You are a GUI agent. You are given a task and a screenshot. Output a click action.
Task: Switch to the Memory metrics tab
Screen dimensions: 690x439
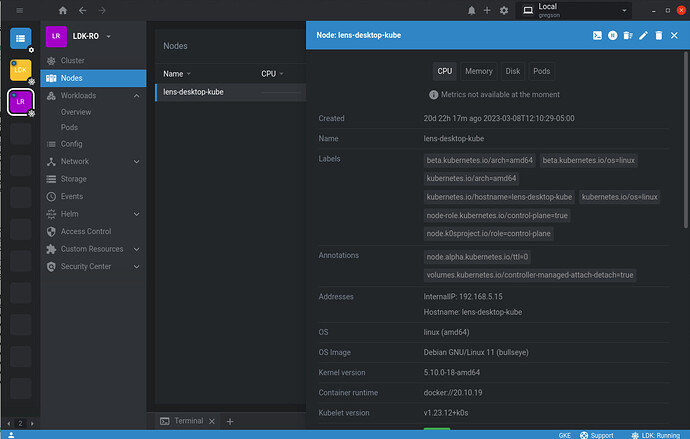tap(478, 71)
